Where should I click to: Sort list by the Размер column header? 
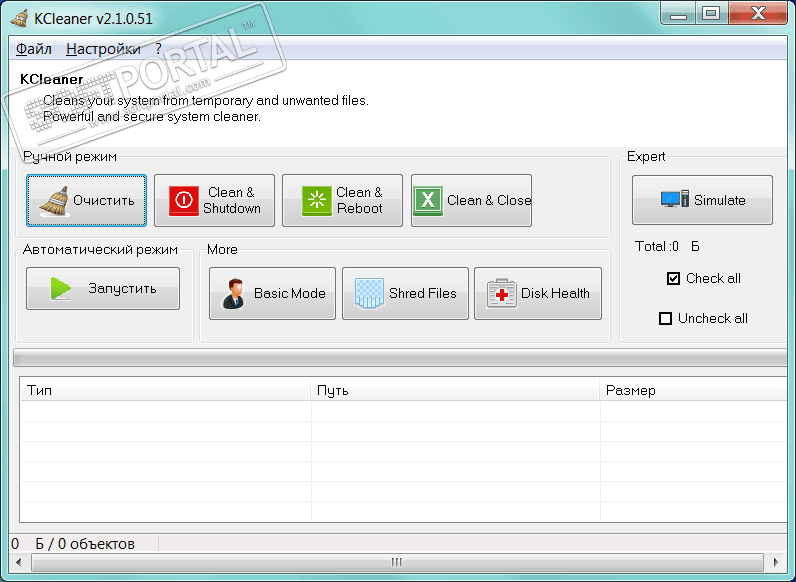pos(693,390)
